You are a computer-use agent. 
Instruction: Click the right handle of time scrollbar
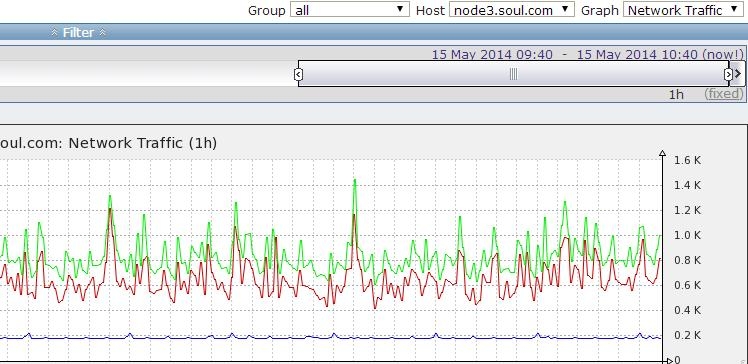(728, 74)
